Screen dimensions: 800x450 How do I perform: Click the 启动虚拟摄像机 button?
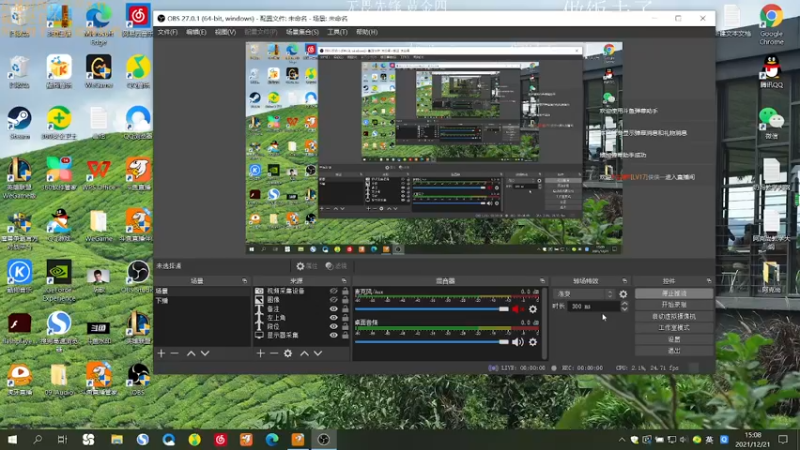tap(674, 316)
